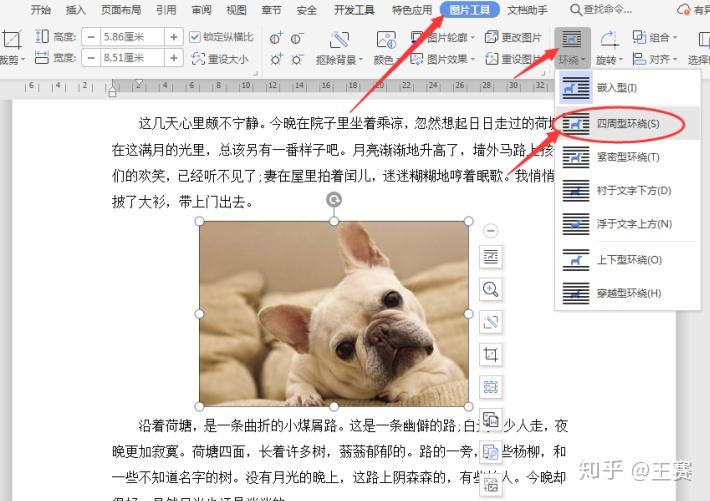
Task: Toggle the 锁定纵横比 checkbox
Action: pos(195,37)
